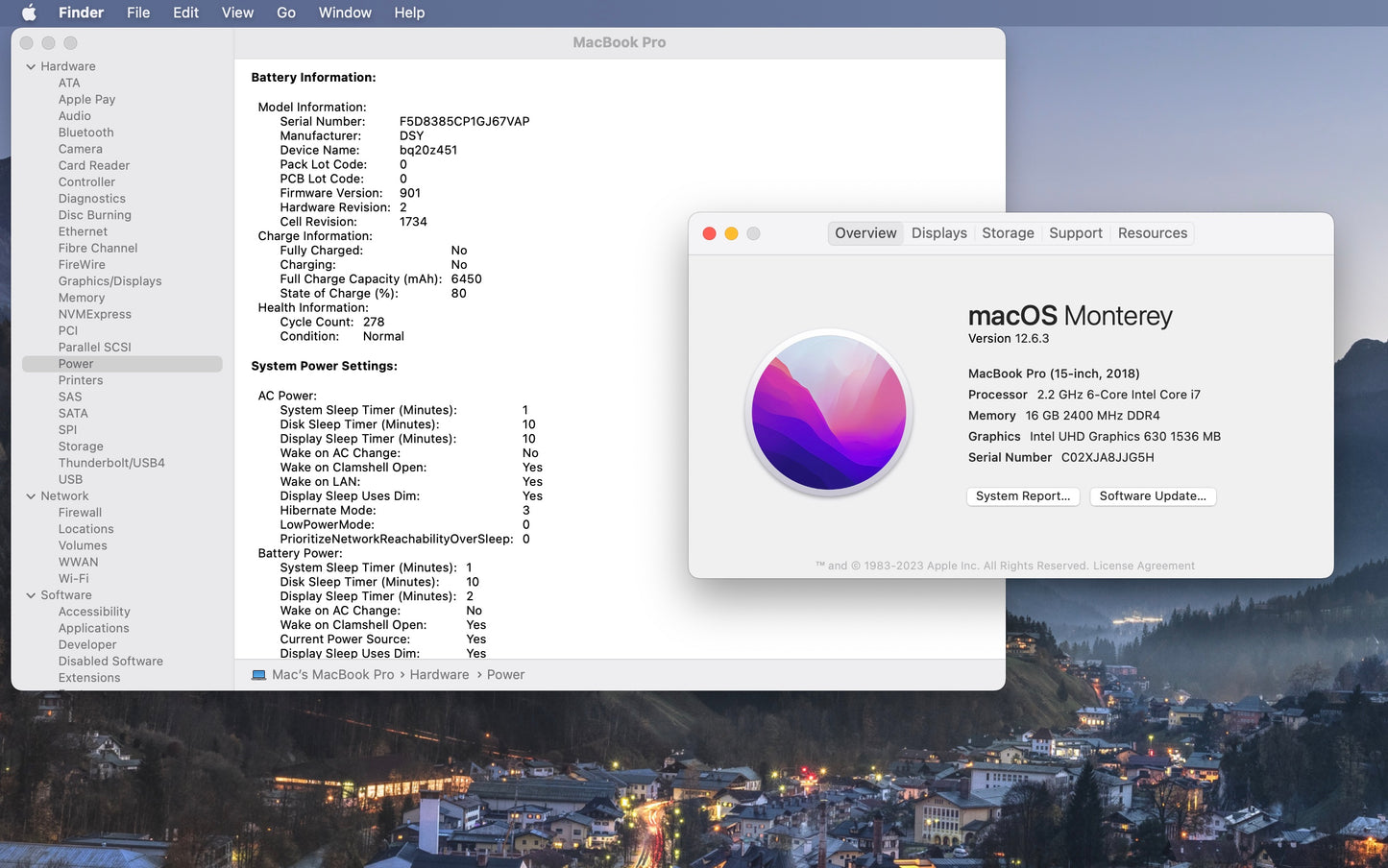Open the Window menu
Image resolution: width=1388 pixels, height=868 pixels.
pos(344,12)
